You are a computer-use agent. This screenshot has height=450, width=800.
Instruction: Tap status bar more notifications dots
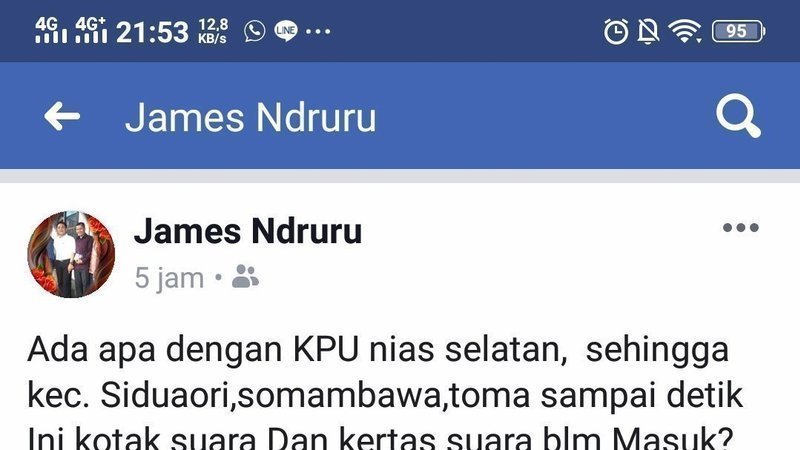tap(318, 31)
